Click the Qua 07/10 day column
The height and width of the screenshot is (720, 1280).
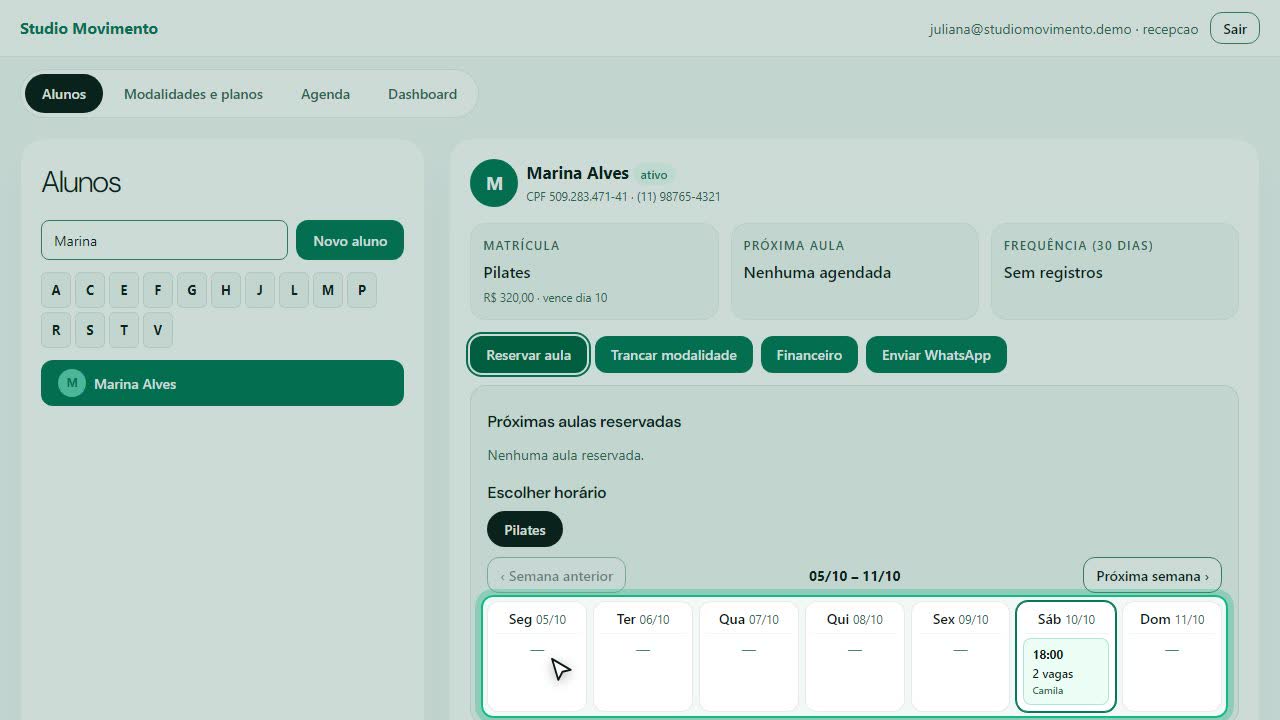[x=749, y=656]
